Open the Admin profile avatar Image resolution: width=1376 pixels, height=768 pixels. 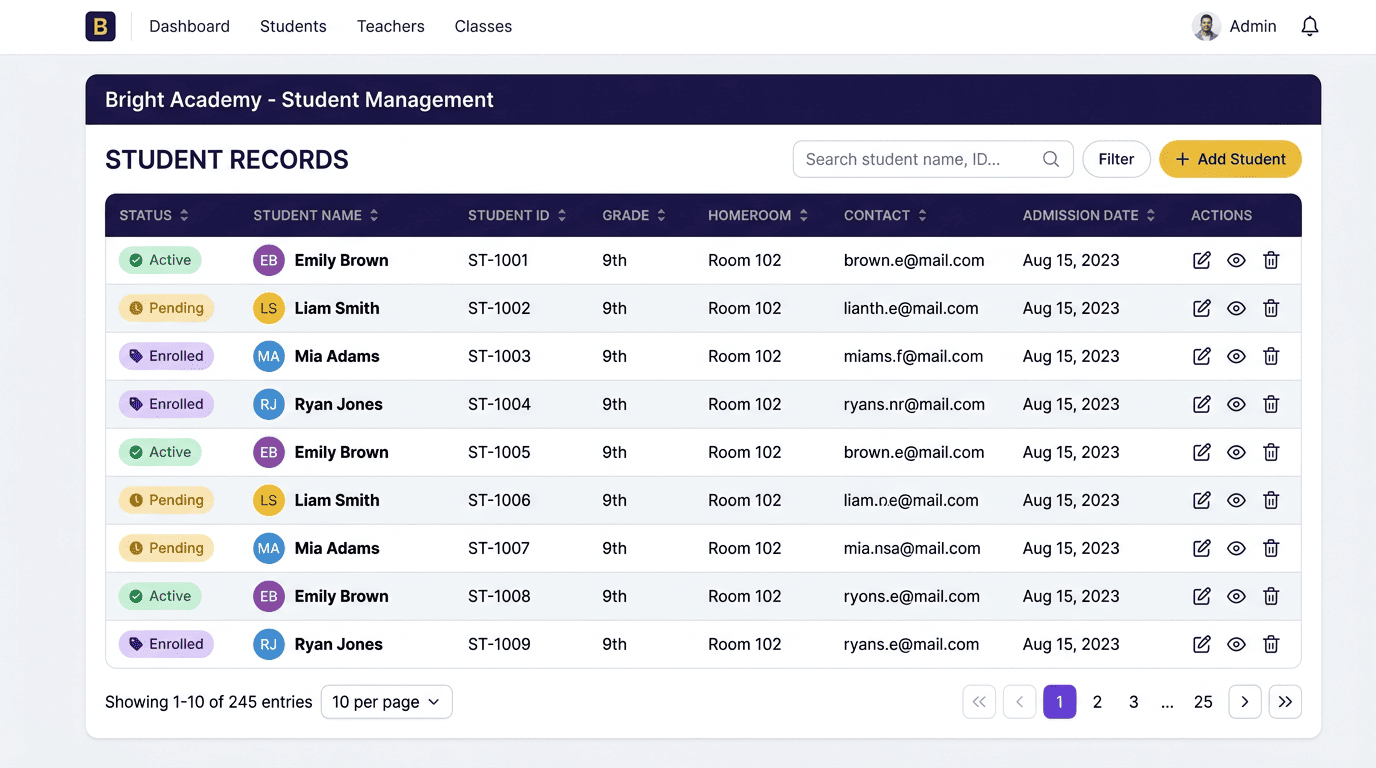tap(1207, 26)
